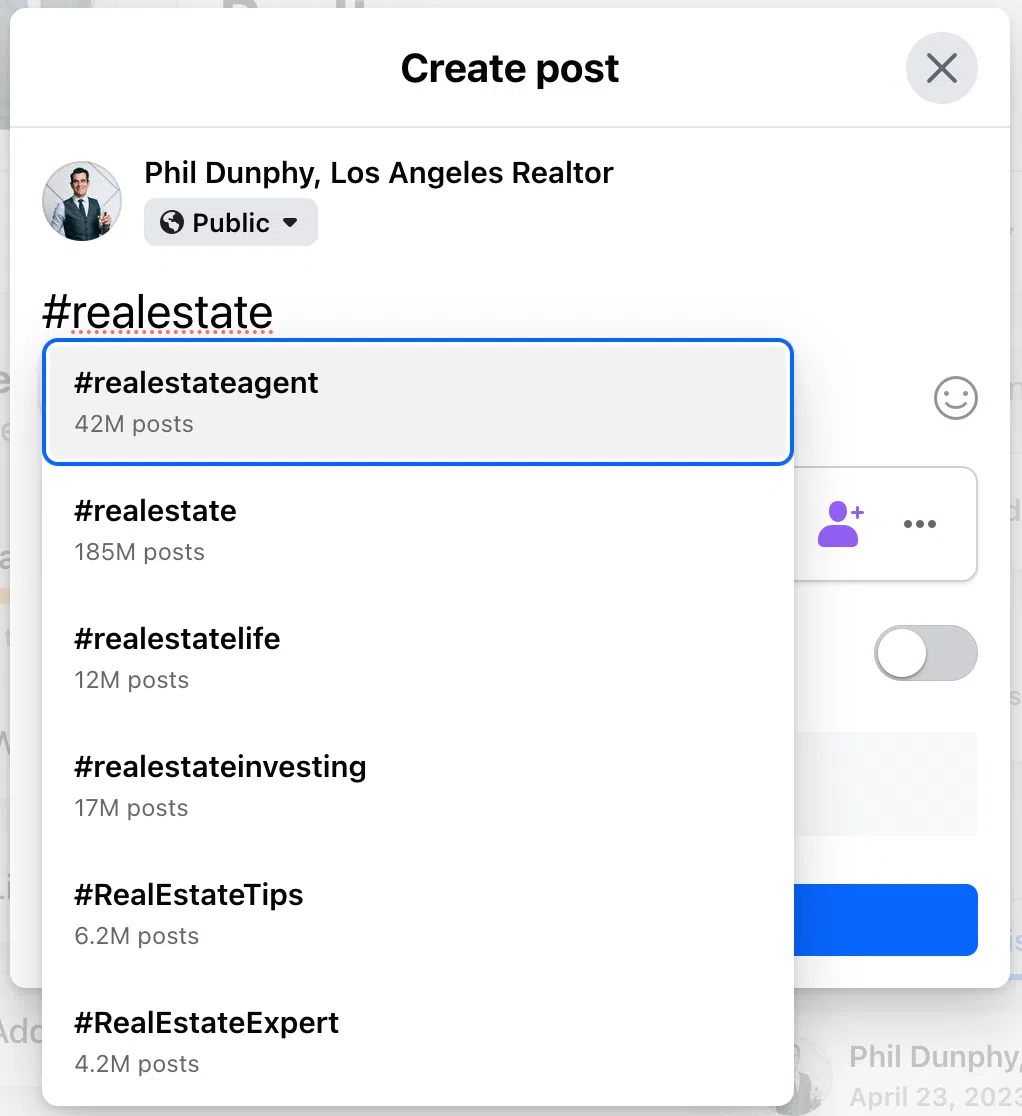Close the Create post dialog
The width and height of the screenshot is (1022, 1116).
941,68
